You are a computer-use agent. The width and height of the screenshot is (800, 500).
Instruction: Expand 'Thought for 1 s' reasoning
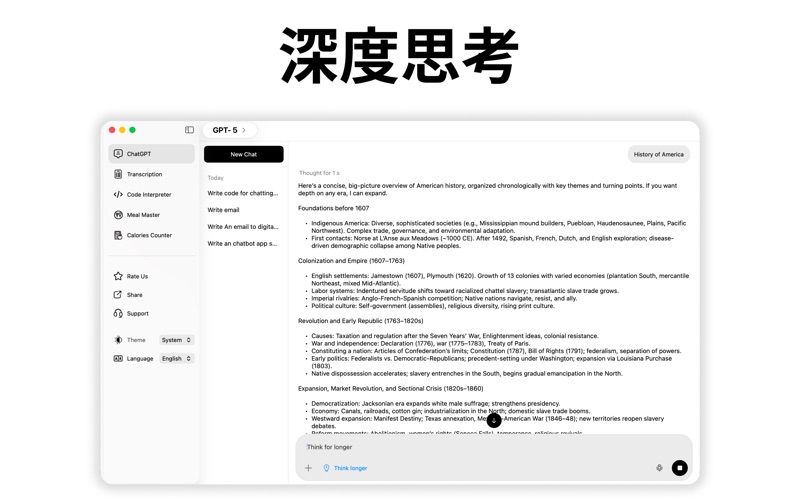click(319, 173)
